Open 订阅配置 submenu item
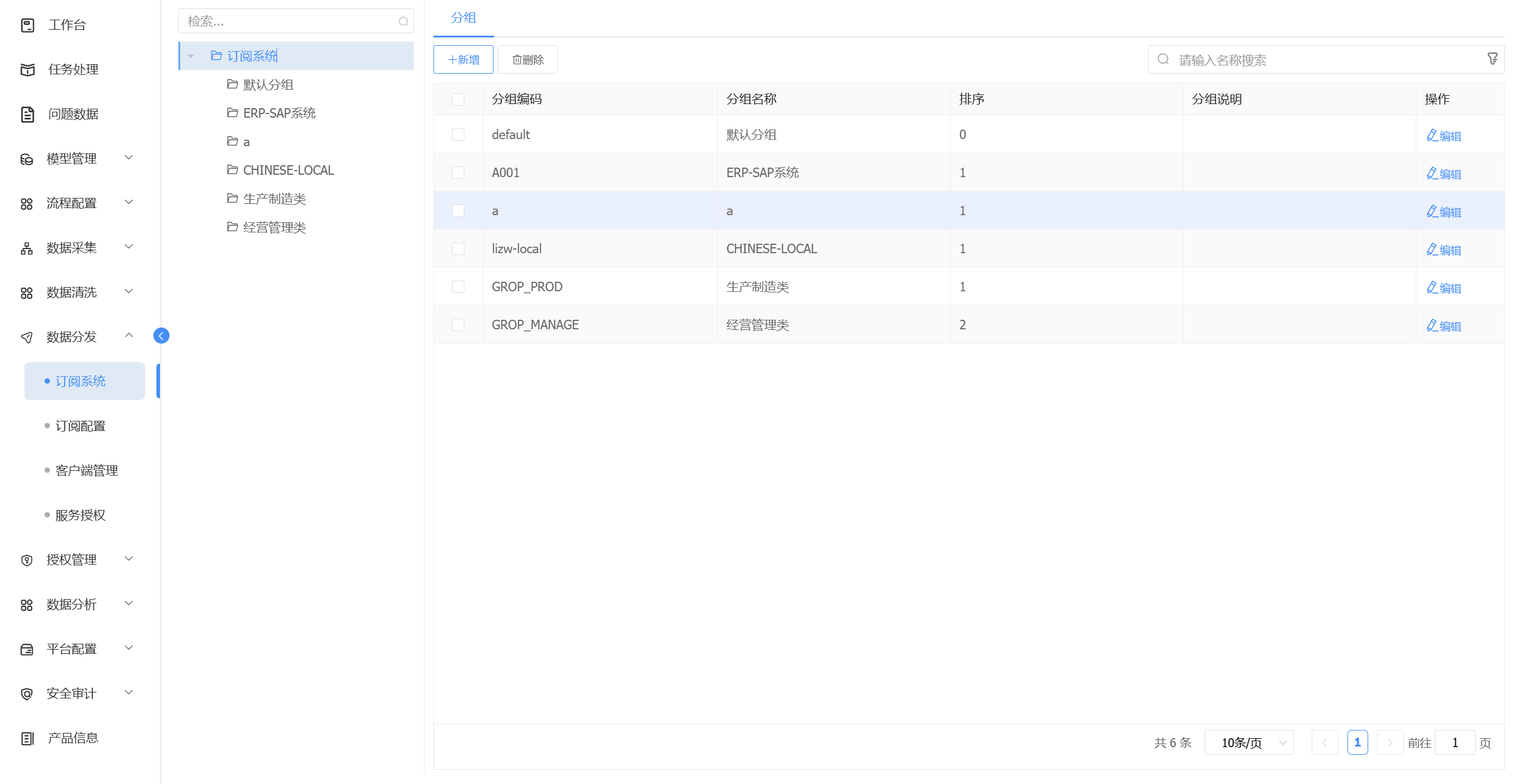 coord(80,426)
